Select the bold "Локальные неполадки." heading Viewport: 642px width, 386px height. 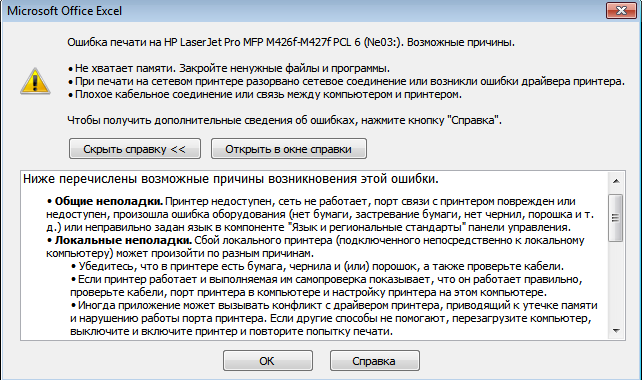tap(123, 240)
